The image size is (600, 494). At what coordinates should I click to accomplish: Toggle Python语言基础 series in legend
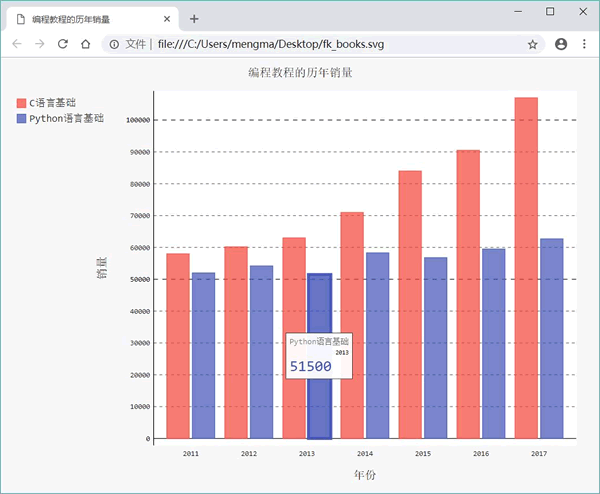60,118
